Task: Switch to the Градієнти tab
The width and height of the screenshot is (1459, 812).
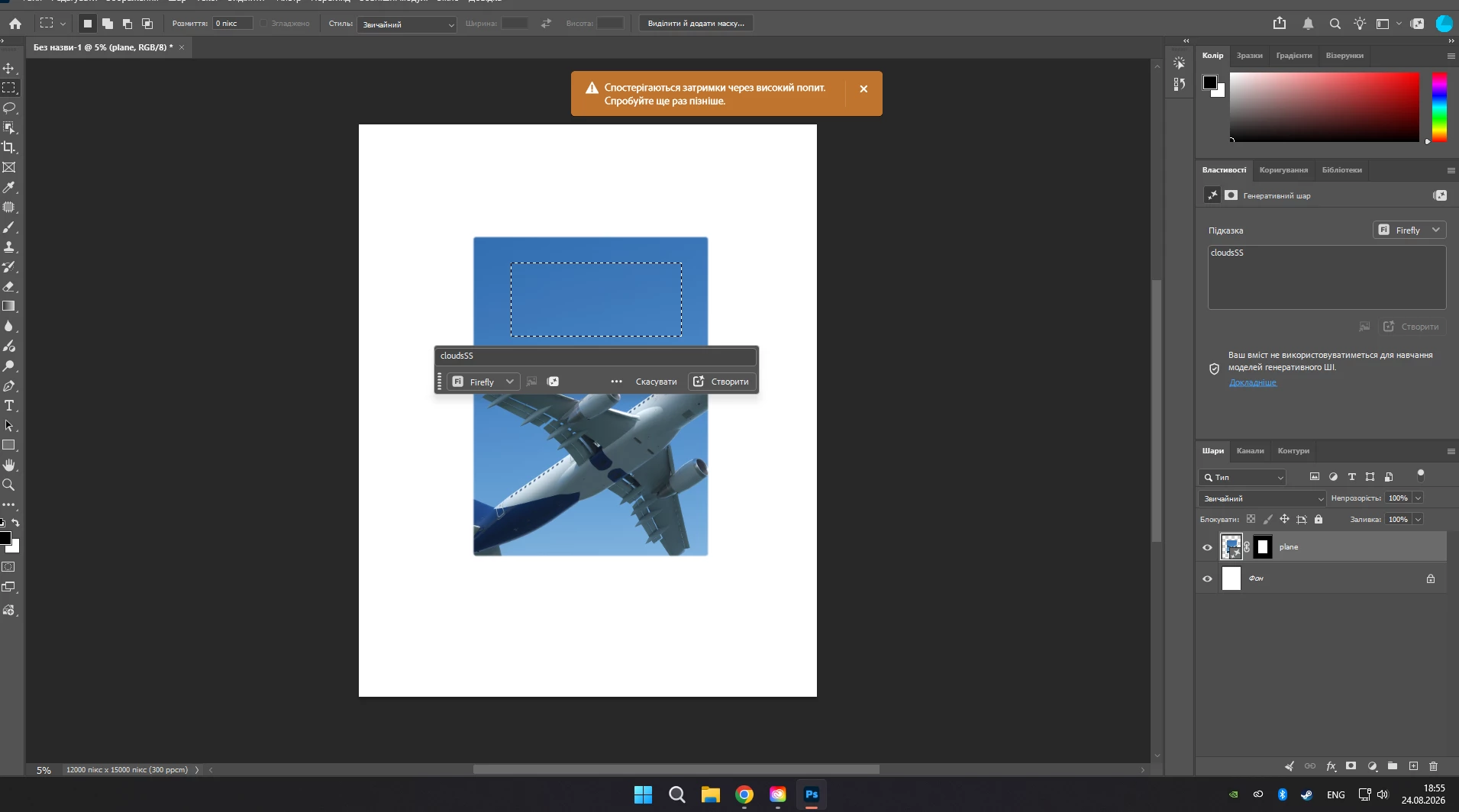Action: point(1294,56)
